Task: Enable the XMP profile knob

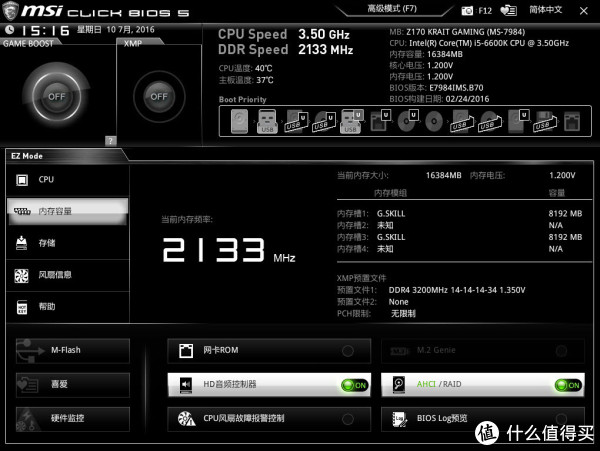Action: pyautogui.click(x=157, y=96)
